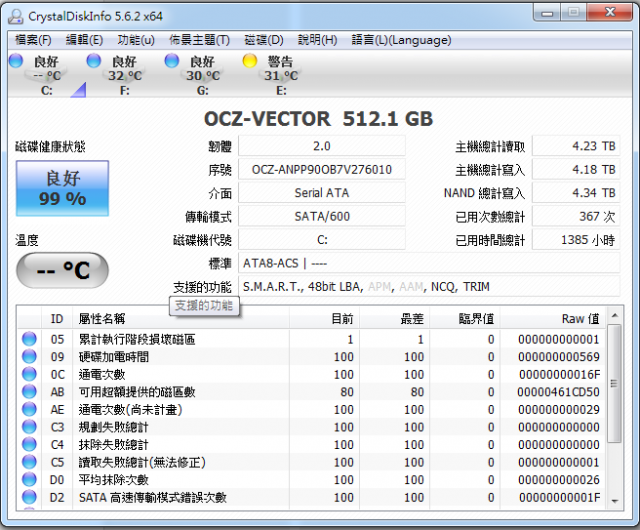This screenshot has height=530, width=640.
Task: Click the status icon for attribute C3
Action: 29,427
